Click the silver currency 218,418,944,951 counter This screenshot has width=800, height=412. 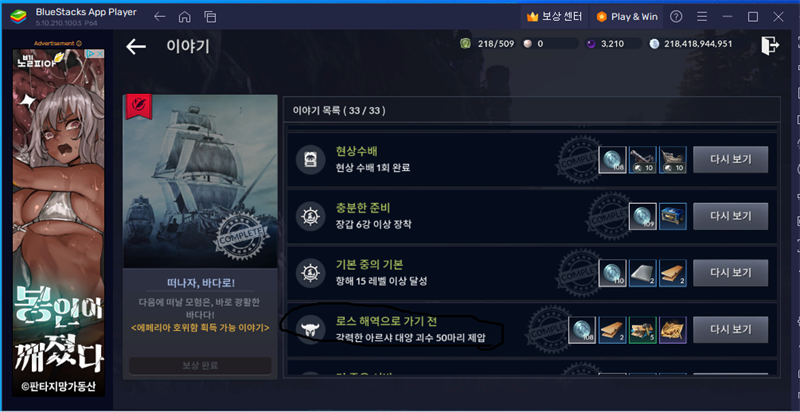coord(691,44)
